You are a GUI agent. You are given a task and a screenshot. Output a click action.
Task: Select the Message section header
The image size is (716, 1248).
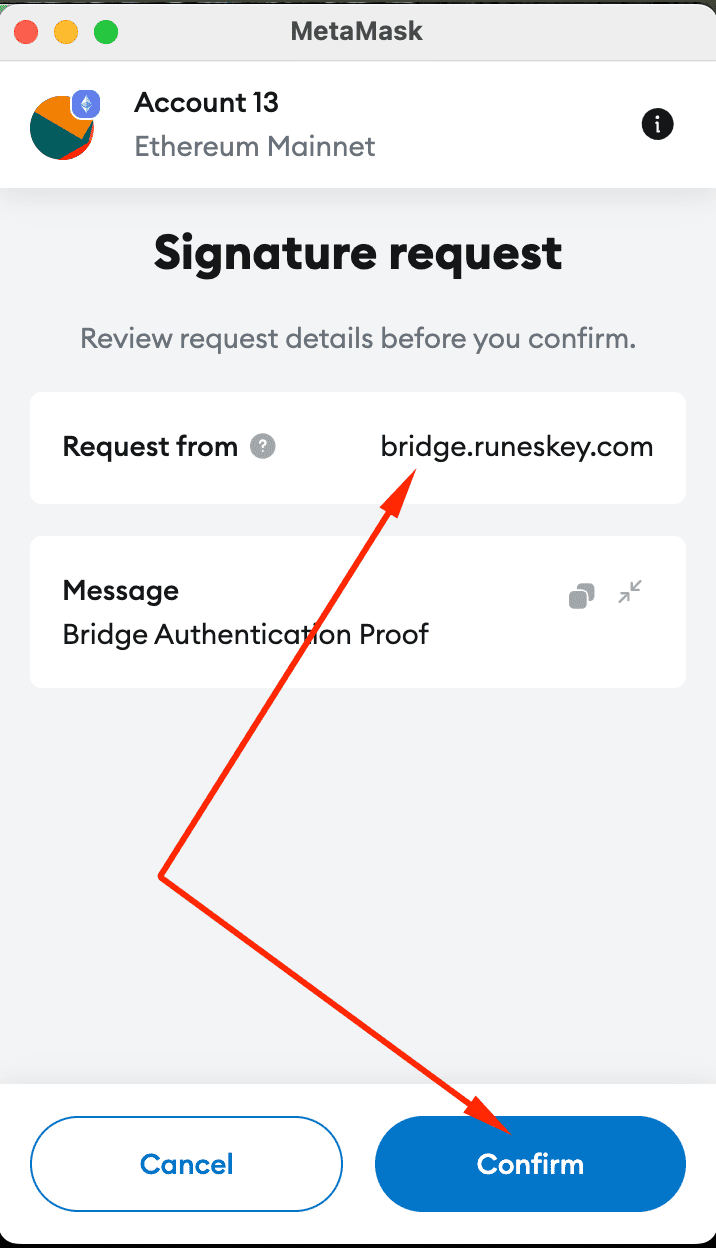pos(120,590)
